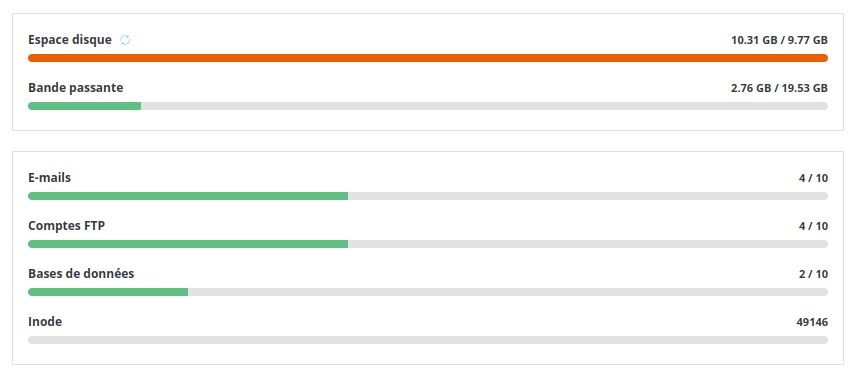
Task: Select the Inode label
Action: click(x=45, y=322)
